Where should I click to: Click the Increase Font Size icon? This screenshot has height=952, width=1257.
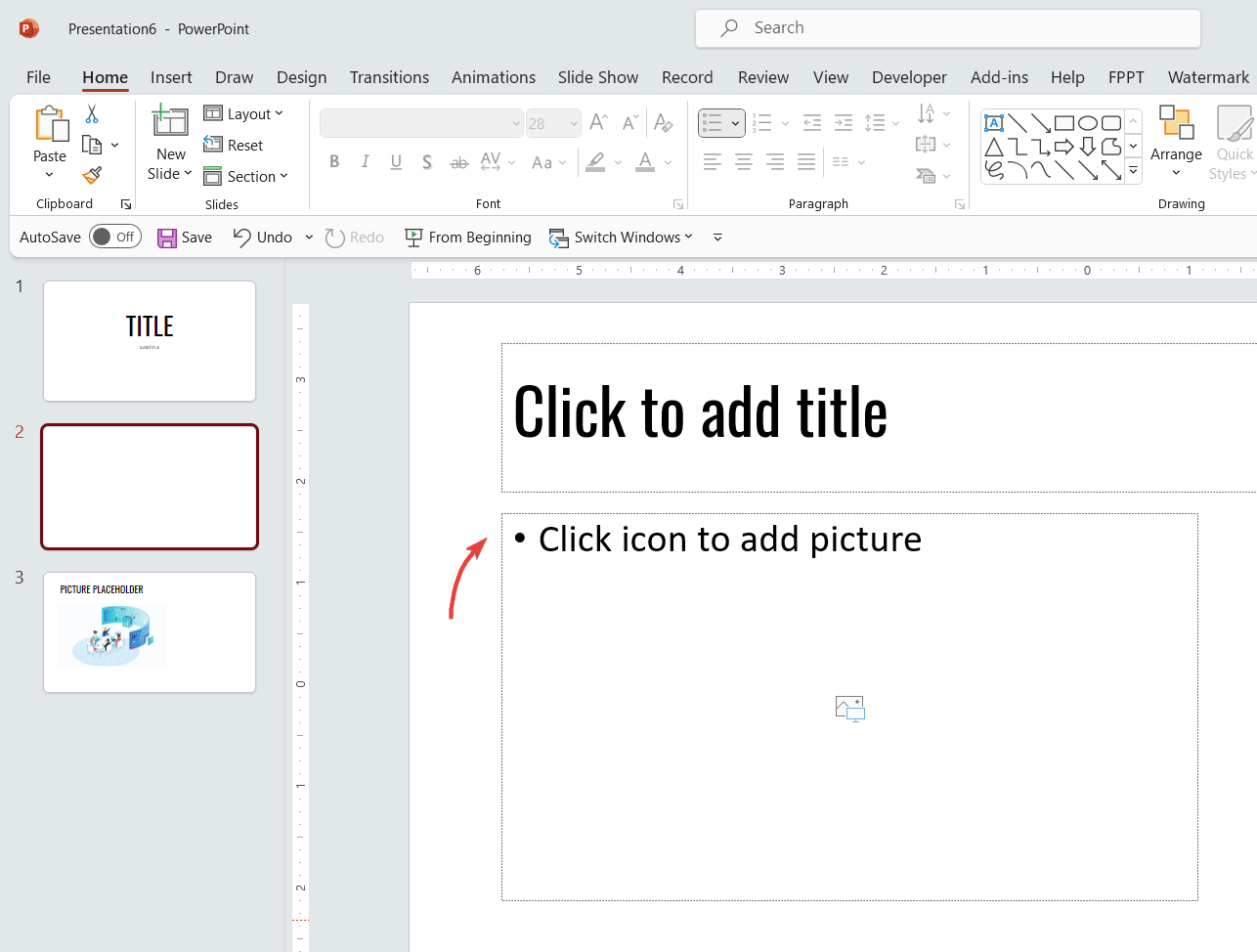(x=597, y=122)
